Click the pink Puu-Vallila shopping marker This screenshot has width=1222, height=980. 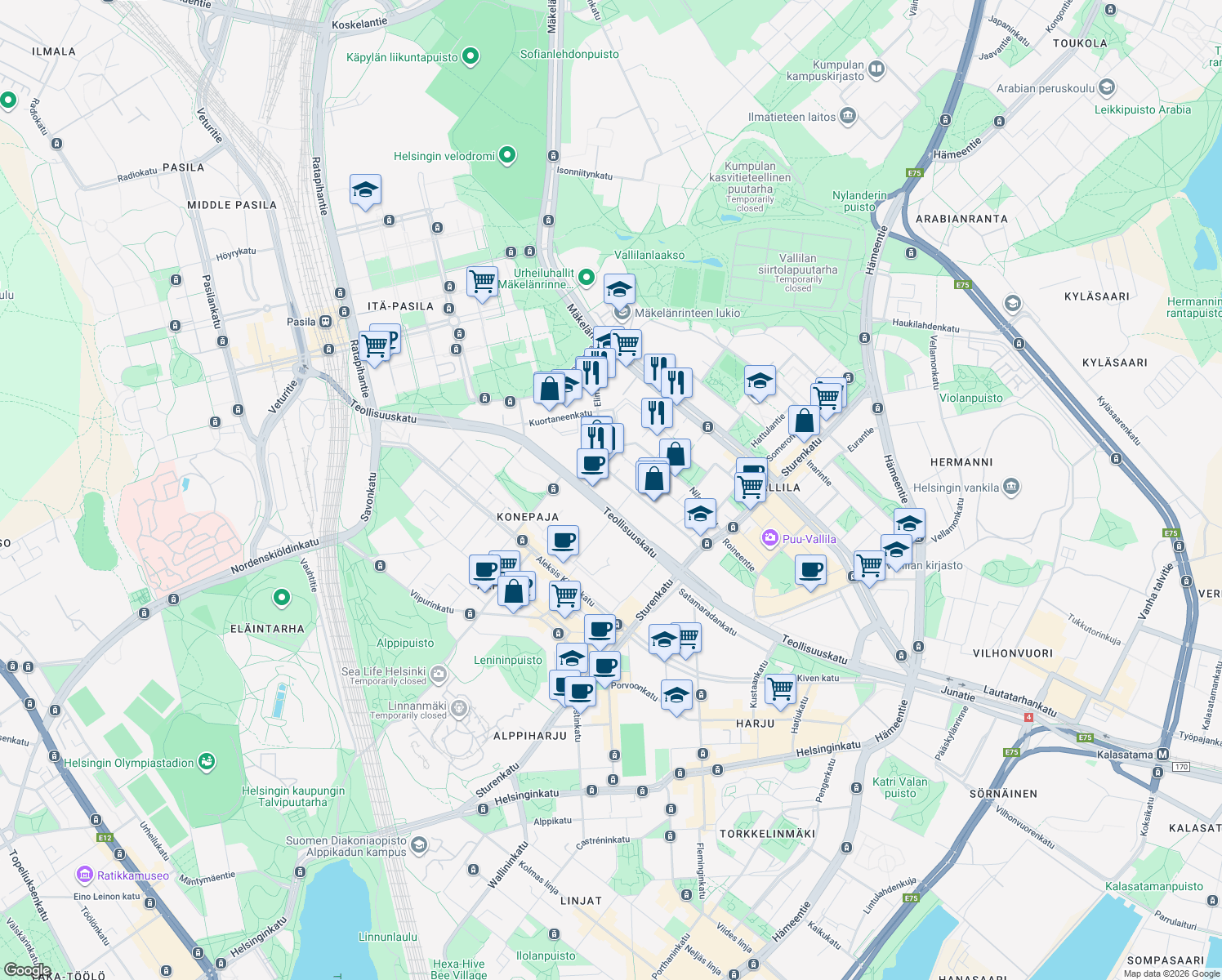[x=769, y=539]
